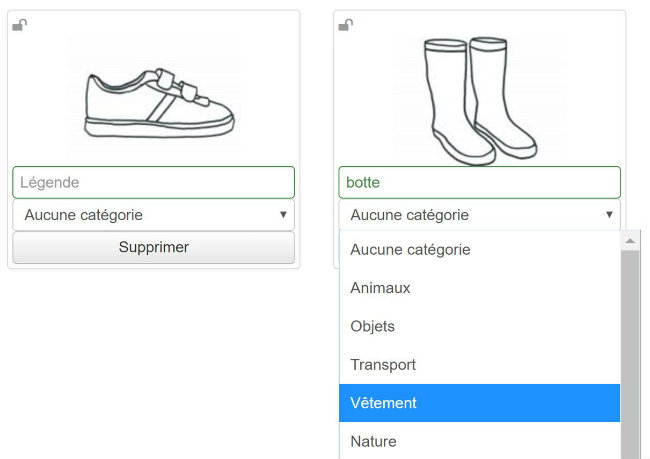Click the arrow of the boots' category selector

point(609,215)
